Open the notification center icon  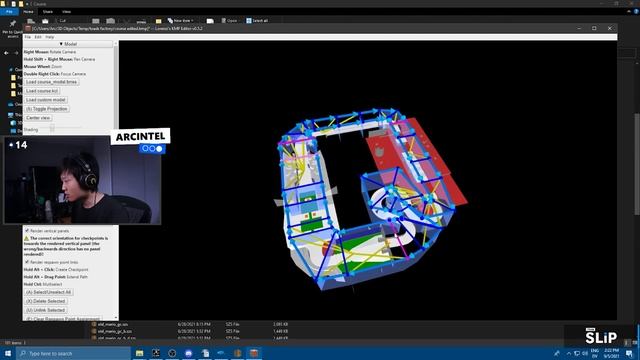pyautogui.click(x=629, y=353)
